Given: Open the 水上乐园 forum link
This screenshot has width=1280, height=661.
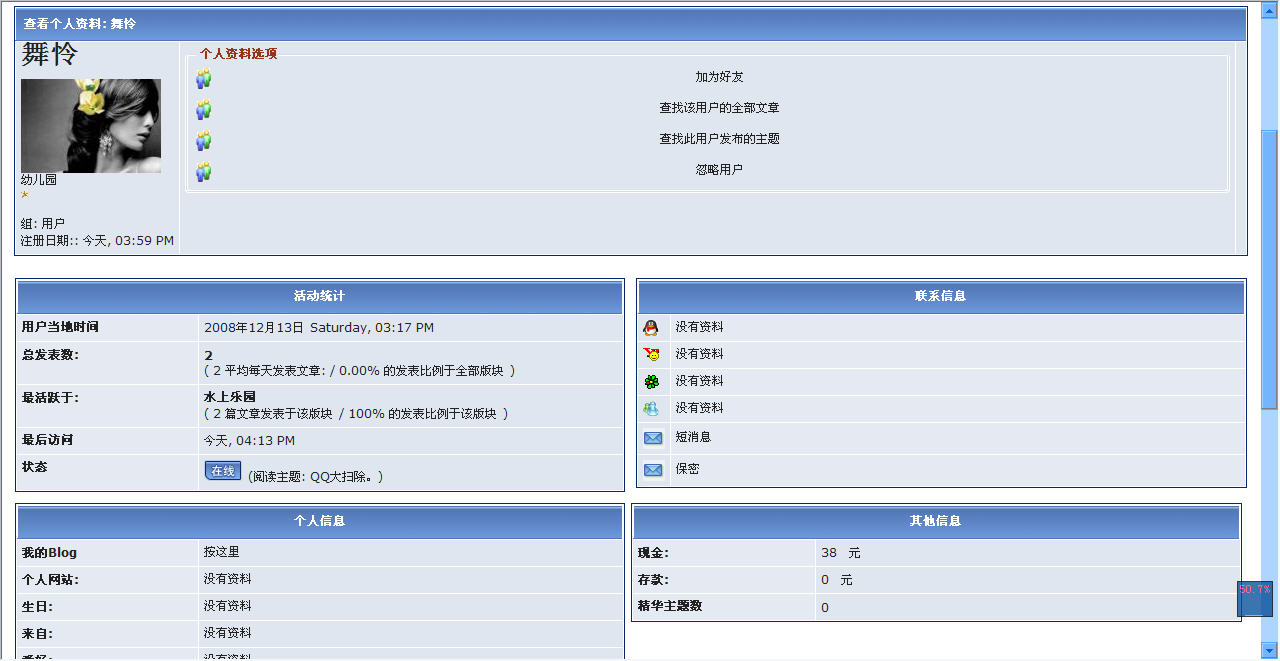Looking at the screenshot, I should 229,397.
